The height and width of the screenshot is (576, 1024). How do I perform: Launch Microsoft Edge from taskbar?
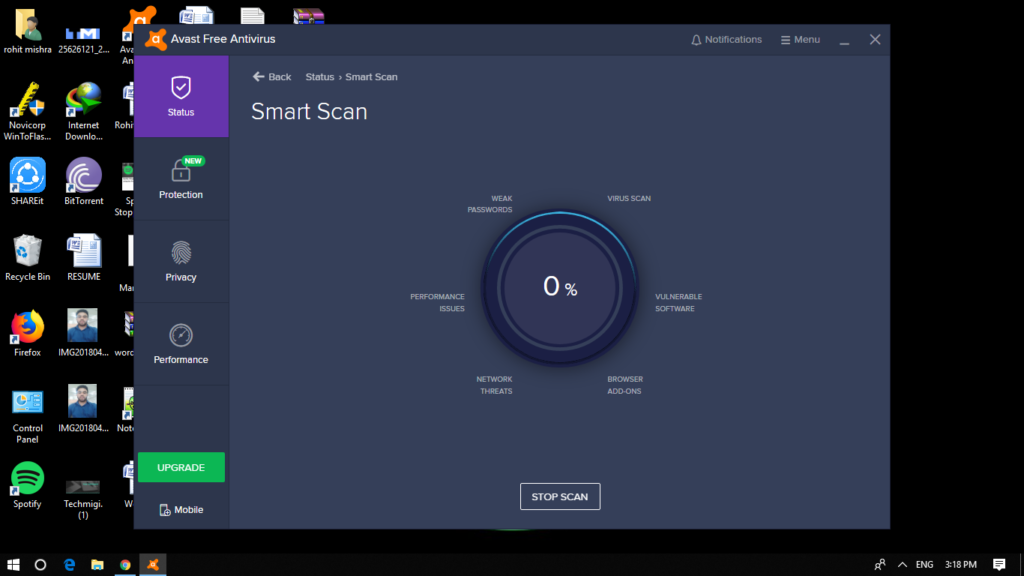69,564
